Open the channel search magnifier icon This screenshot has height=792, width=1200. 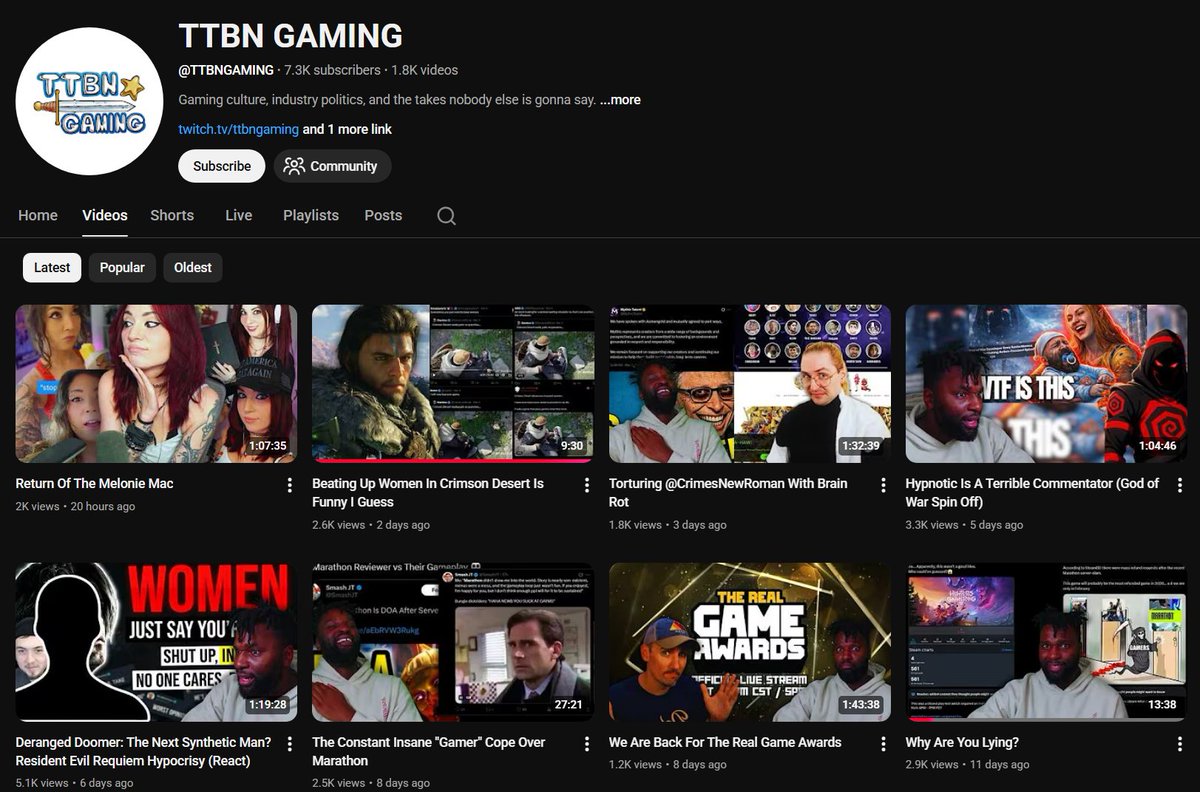(446, 216)
